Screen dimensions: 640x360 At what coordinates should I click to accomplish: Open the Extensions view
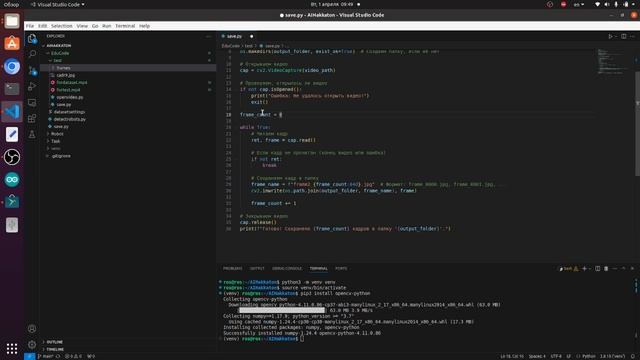pos(32,118)
